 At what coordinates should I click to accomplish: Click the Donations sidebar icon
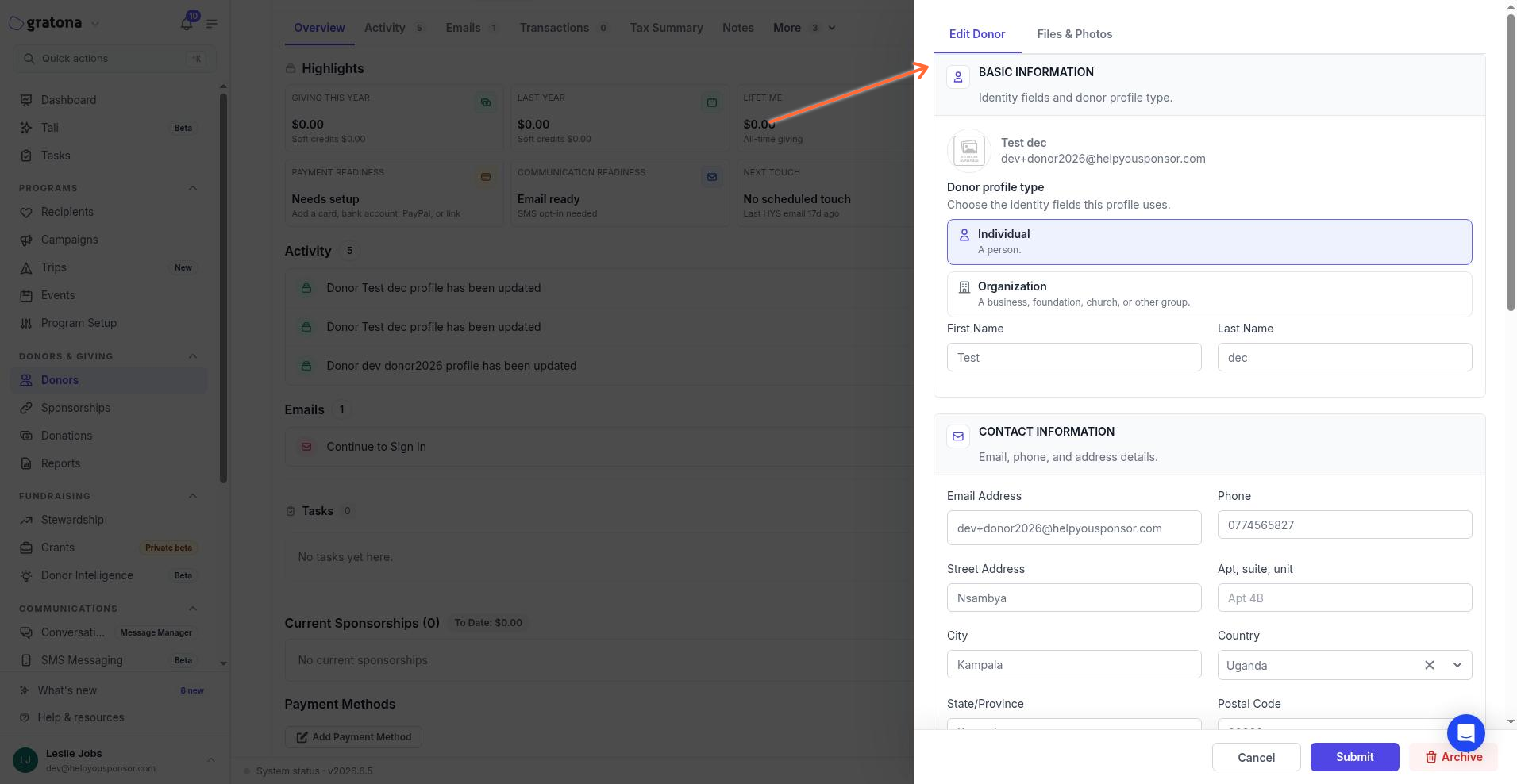pos(26,436)
